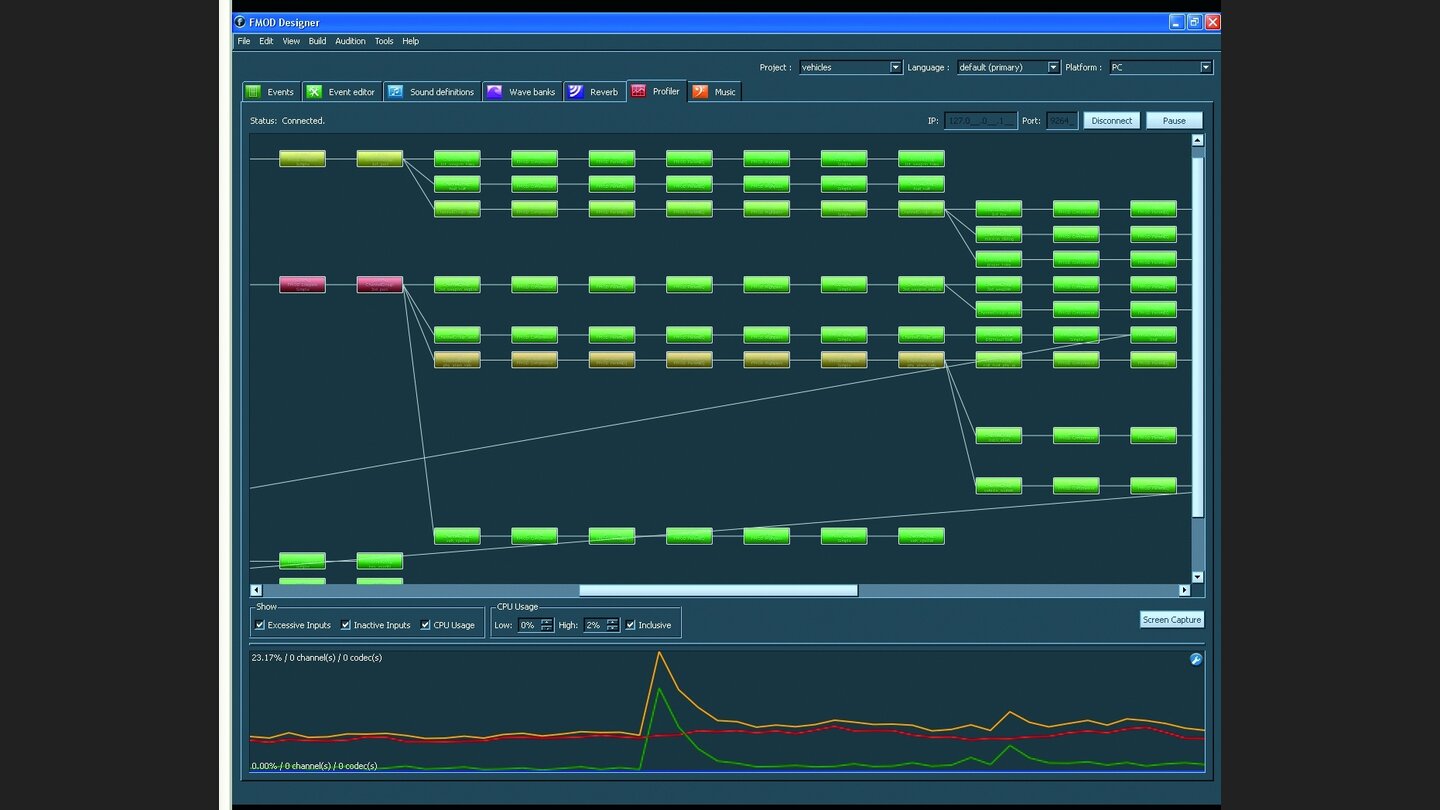Click the Port number field
1440x810 pixels.
(x=1062, y=120)
